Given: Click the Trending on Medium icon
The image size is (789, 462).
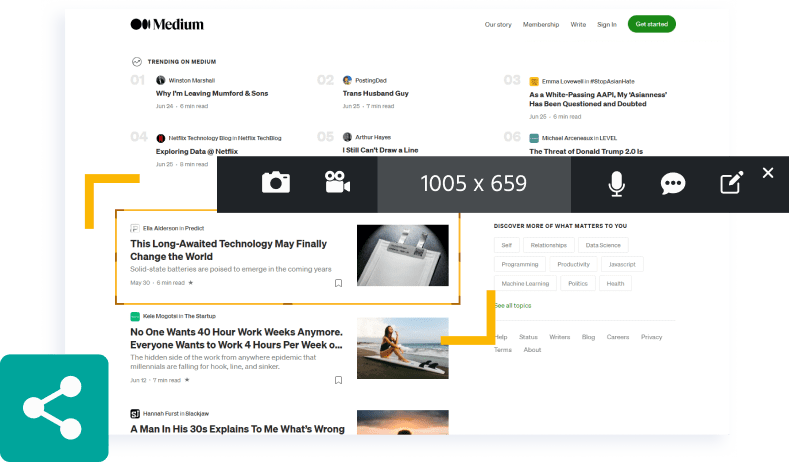Looking at the screenshot, I should pos(136,61).
